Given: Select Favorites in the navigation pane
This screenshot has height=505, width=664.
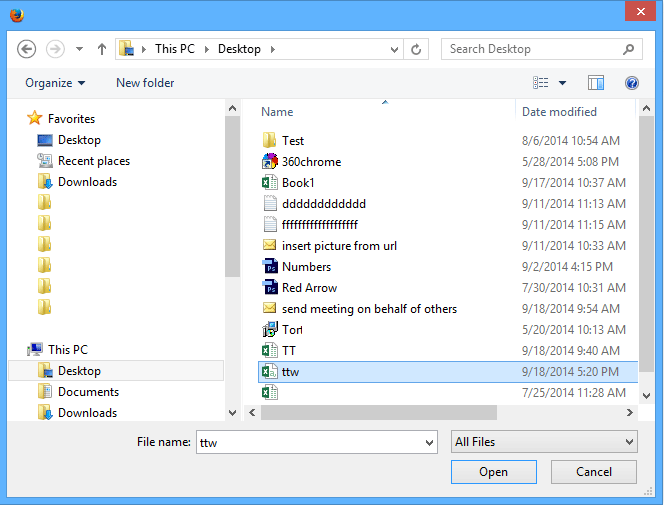Looking at the screenshot, I should tap(71, 119).
